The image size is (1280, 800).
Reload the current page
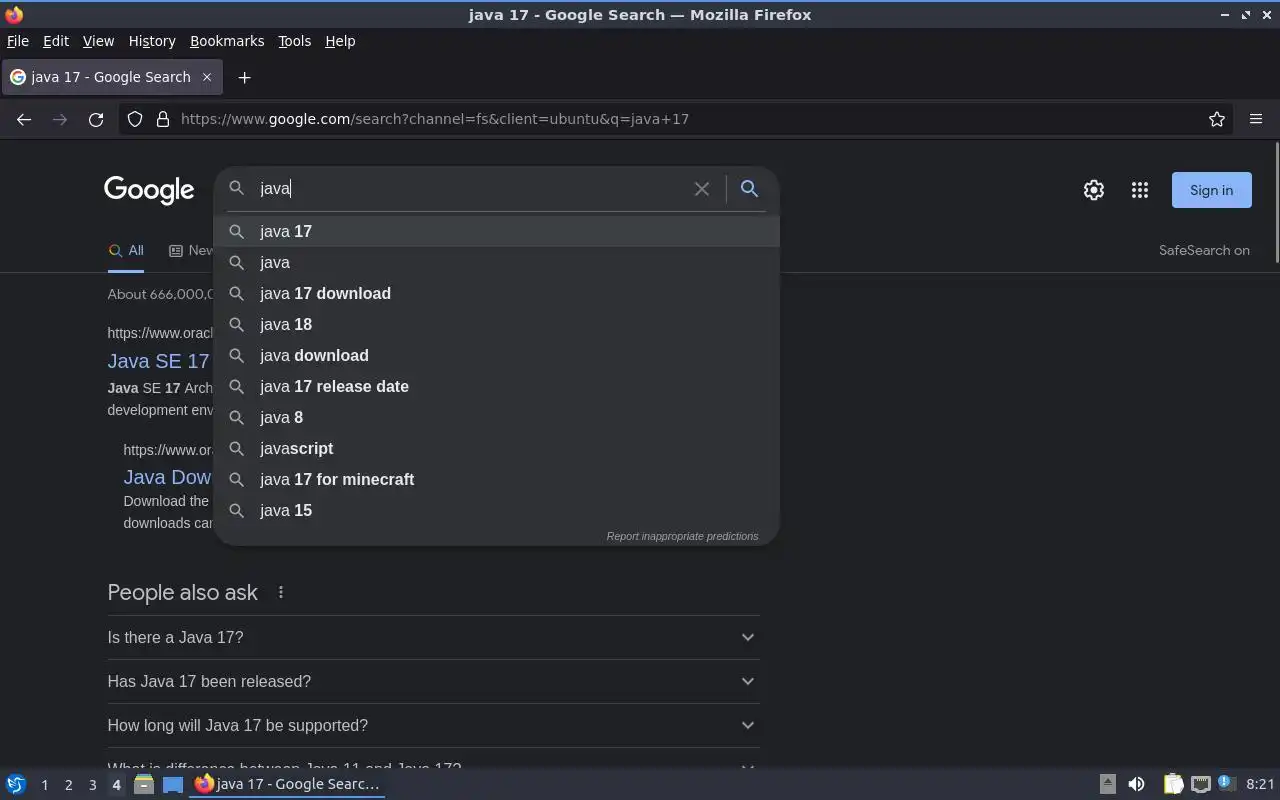coord(96,119)
